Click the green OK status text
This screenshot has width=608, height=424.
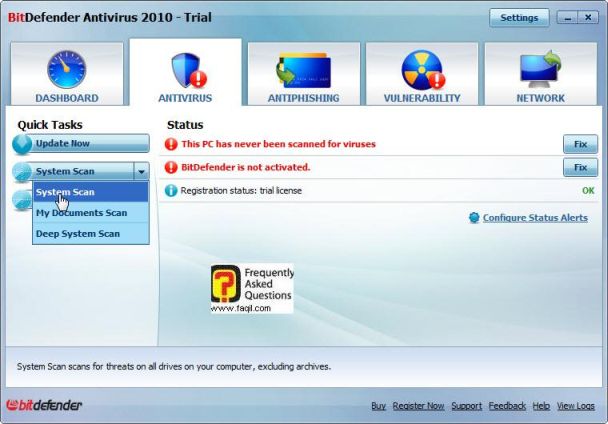point(588,190)
